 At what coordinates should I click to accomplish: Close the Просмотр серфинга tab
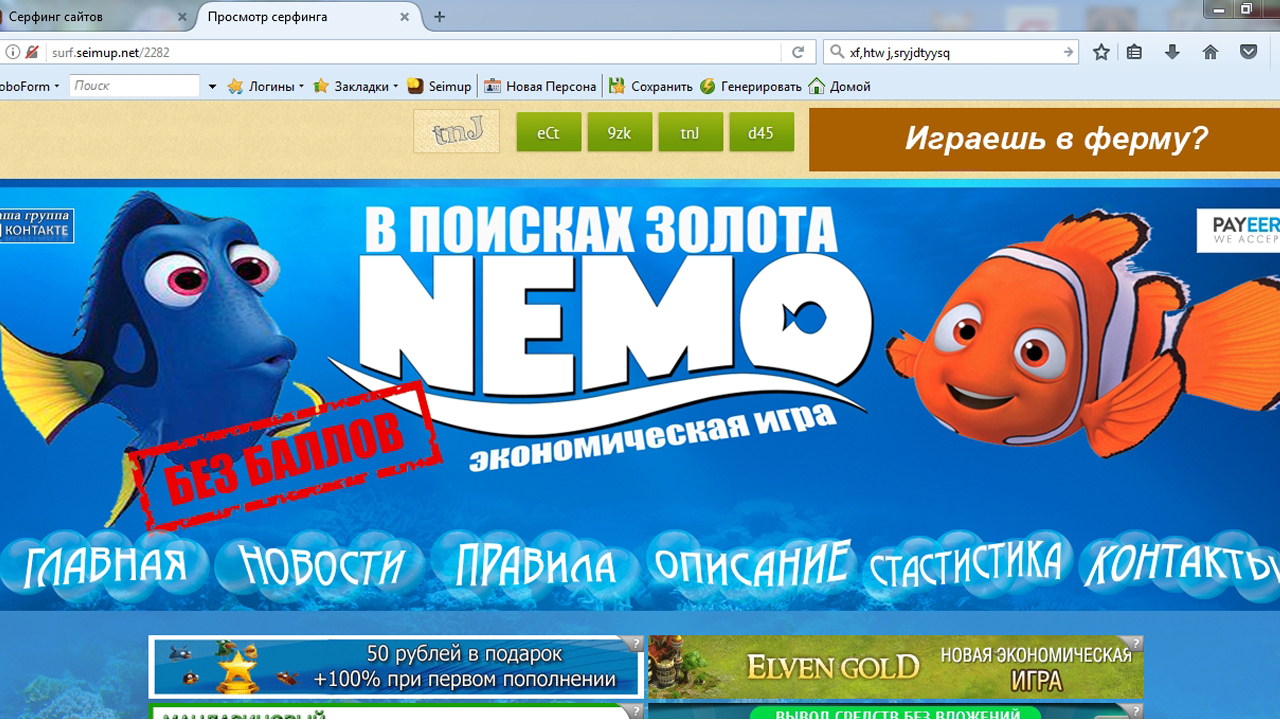(405, 17)
